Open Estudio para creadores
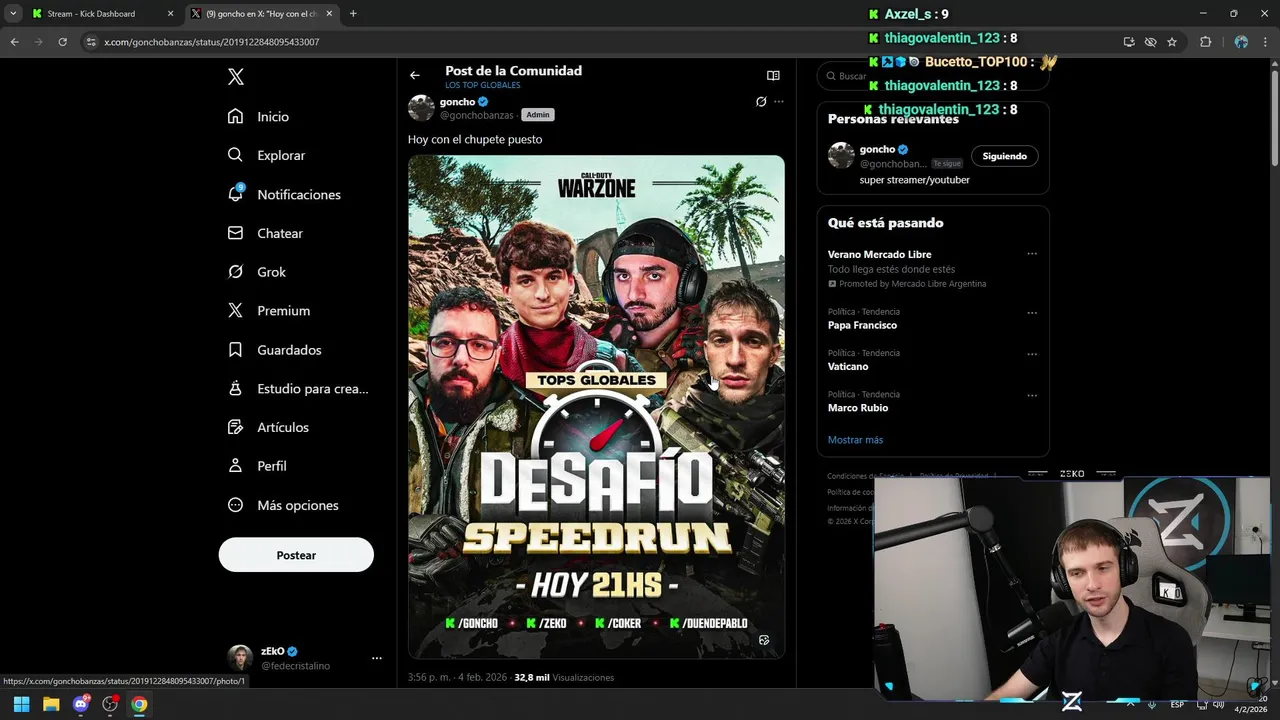Screen dimensions: 1280x720 click(298, 389)
